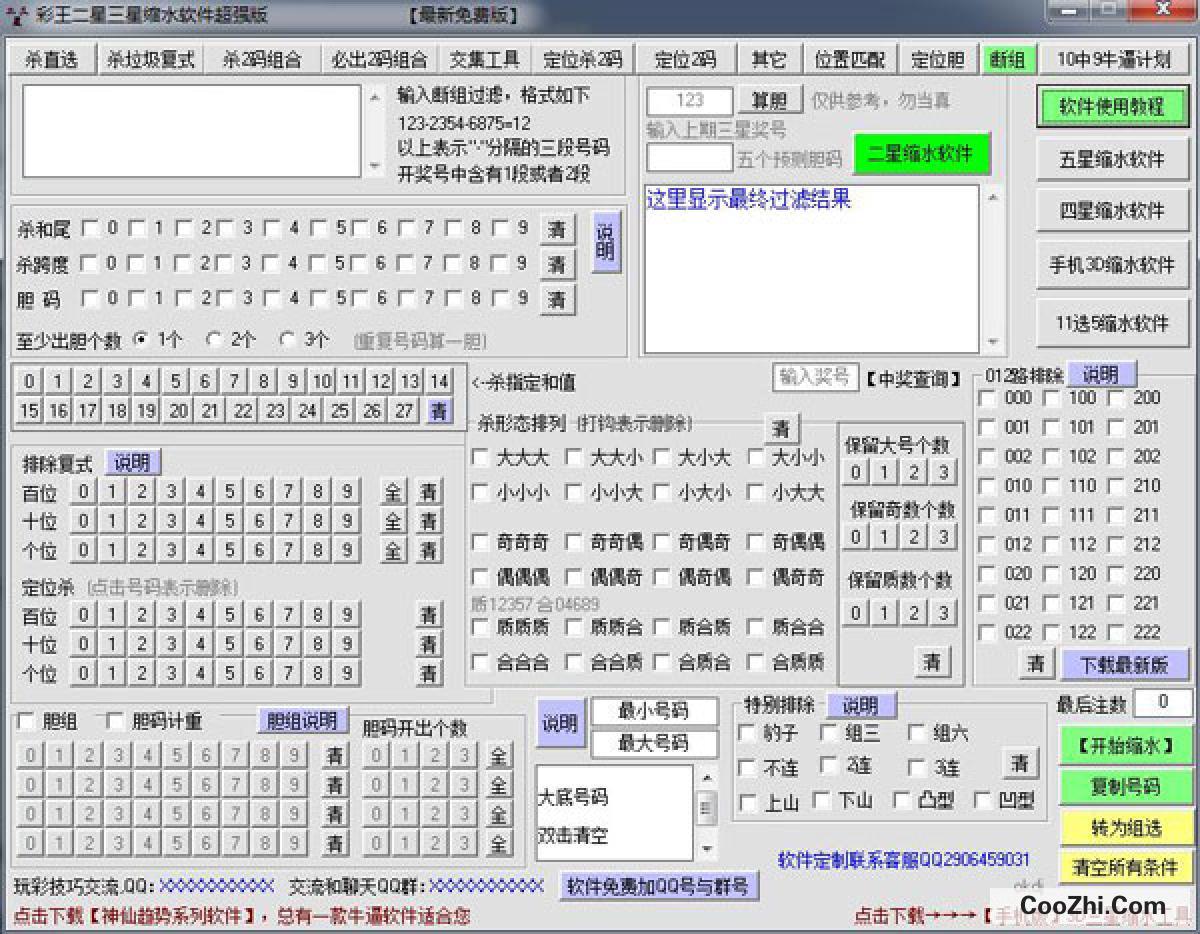Select the 2个 radio option

[213, 340]
